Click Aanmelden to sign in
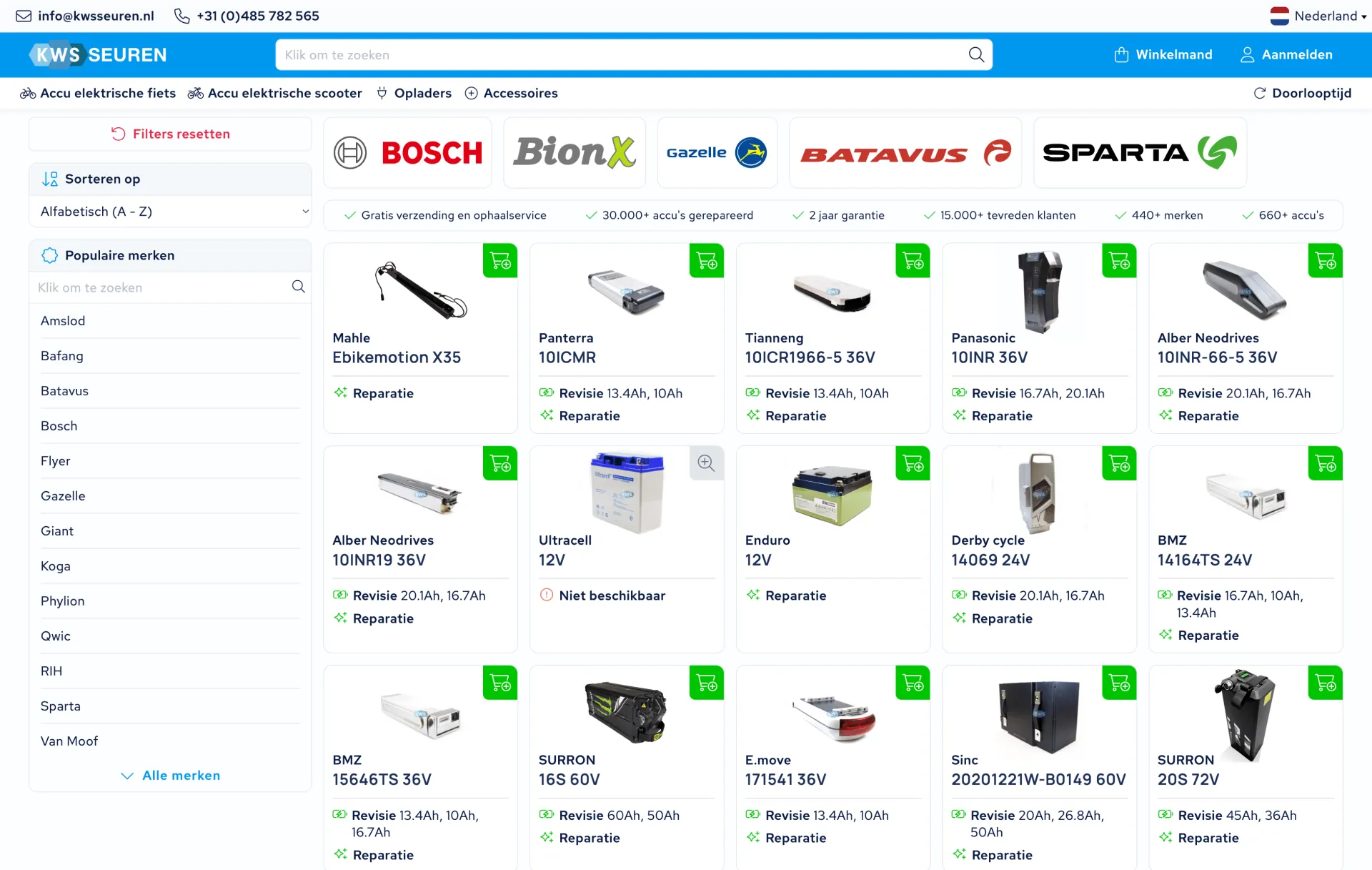Screen dimensions: 1372x870 [1286, 54]
